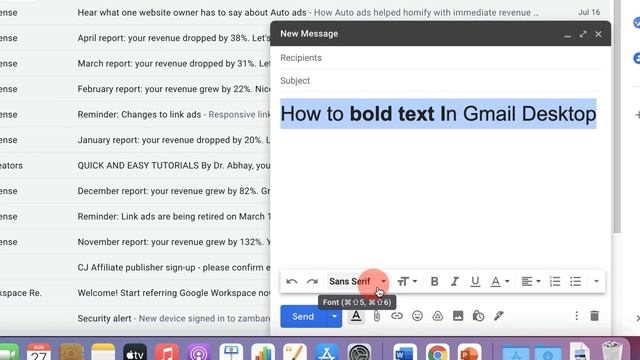Open the April report revenue email
This screenshot has width=640, height=360.
pos(135,38)
